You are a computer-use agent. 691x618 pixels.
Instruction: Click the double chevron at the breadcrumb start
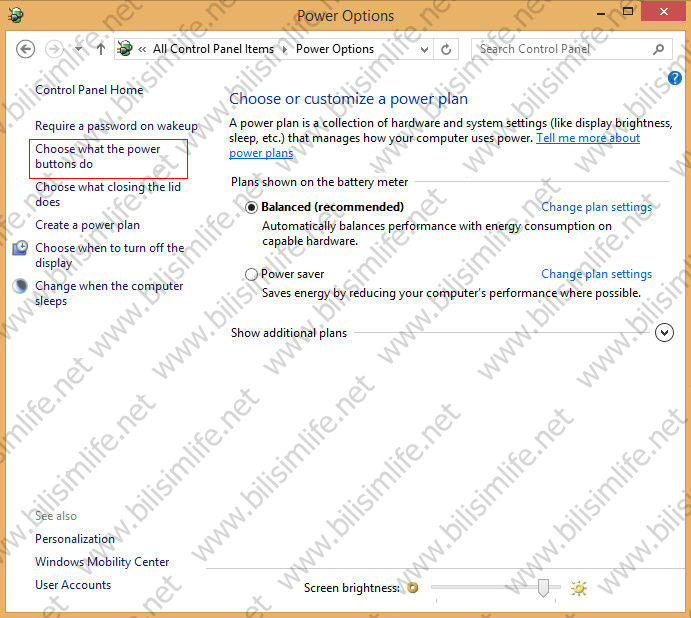[142, 49]
